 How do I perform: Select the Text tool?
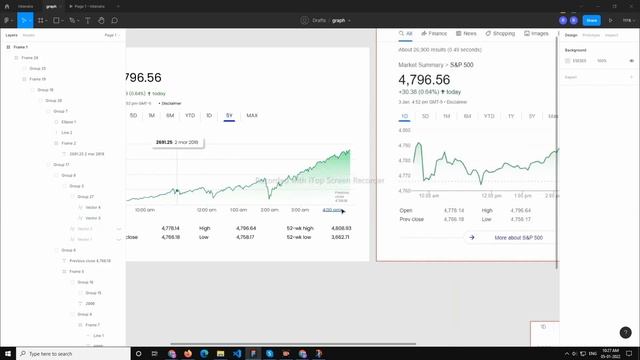88,20
